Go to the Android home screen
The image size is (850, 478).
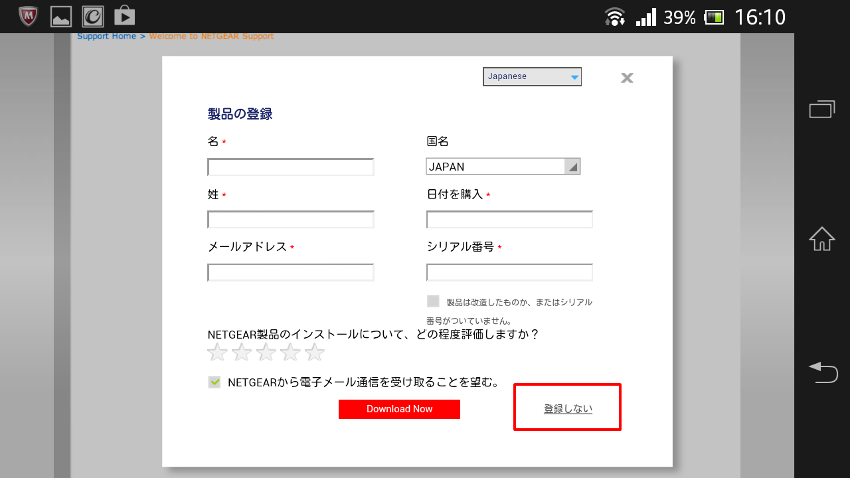(822, 239)
